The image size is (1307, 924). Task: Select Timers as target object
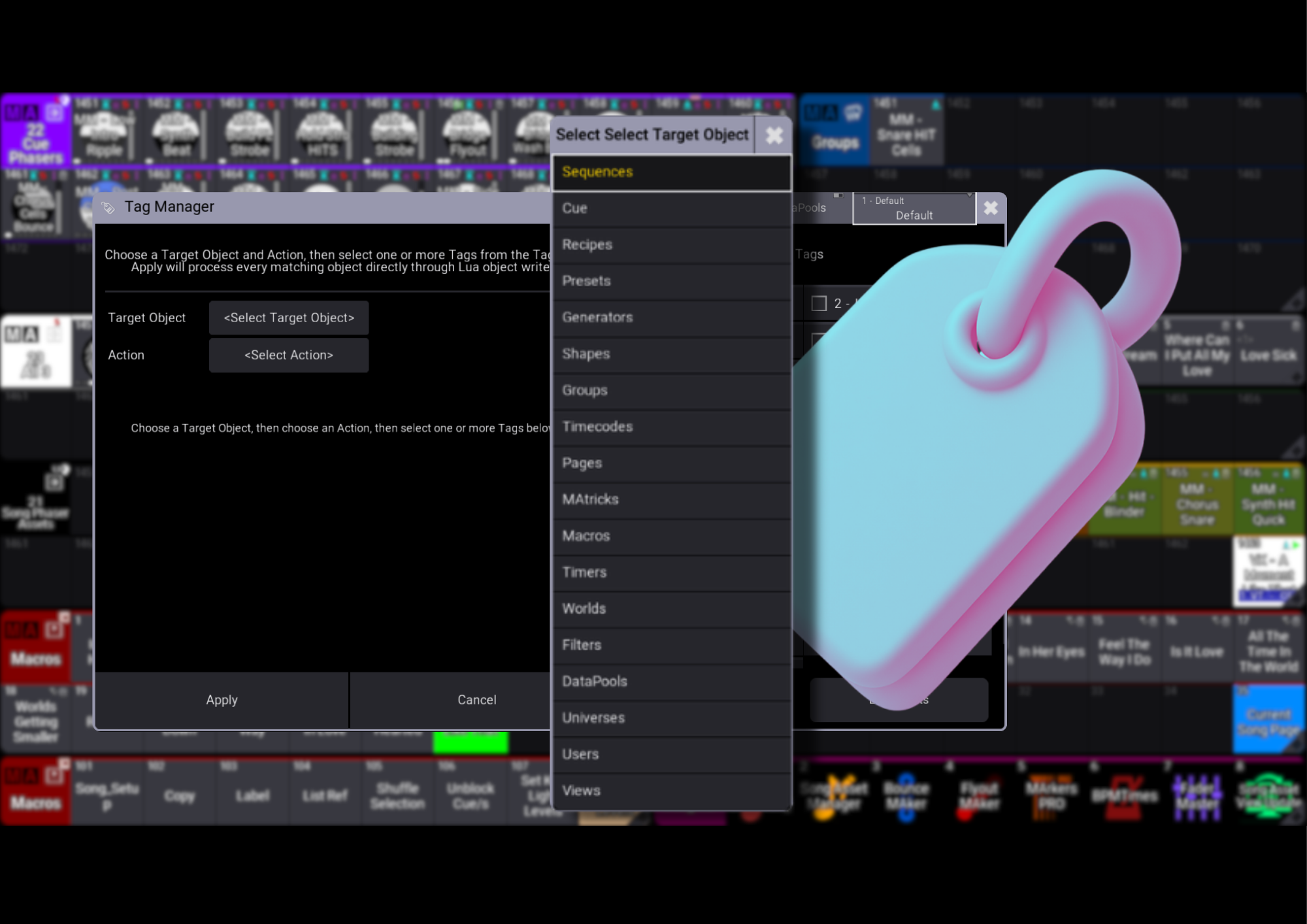671,572
